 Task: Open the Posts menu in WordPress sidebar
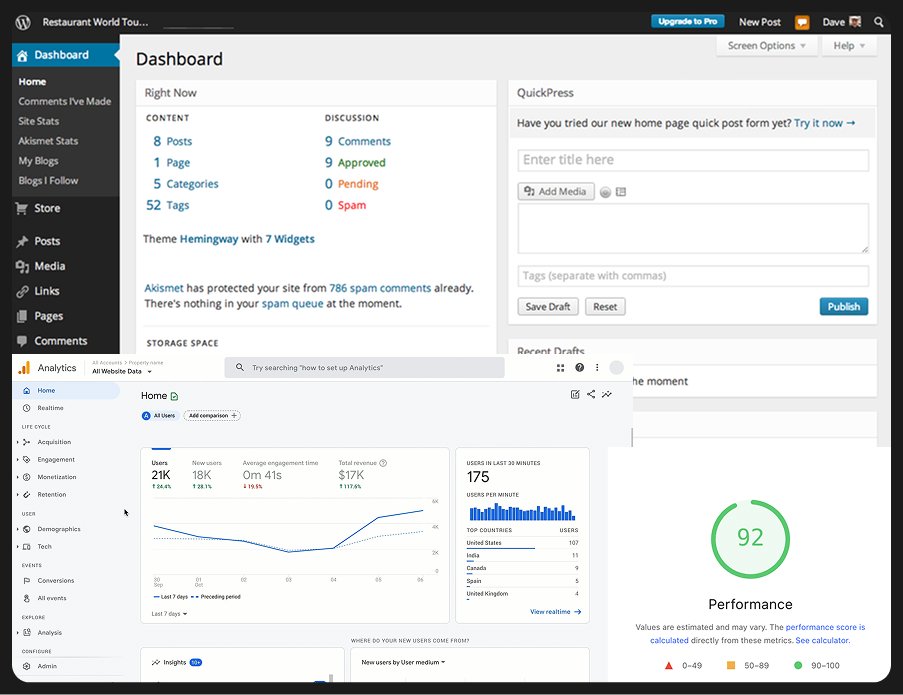click(47, 241)
